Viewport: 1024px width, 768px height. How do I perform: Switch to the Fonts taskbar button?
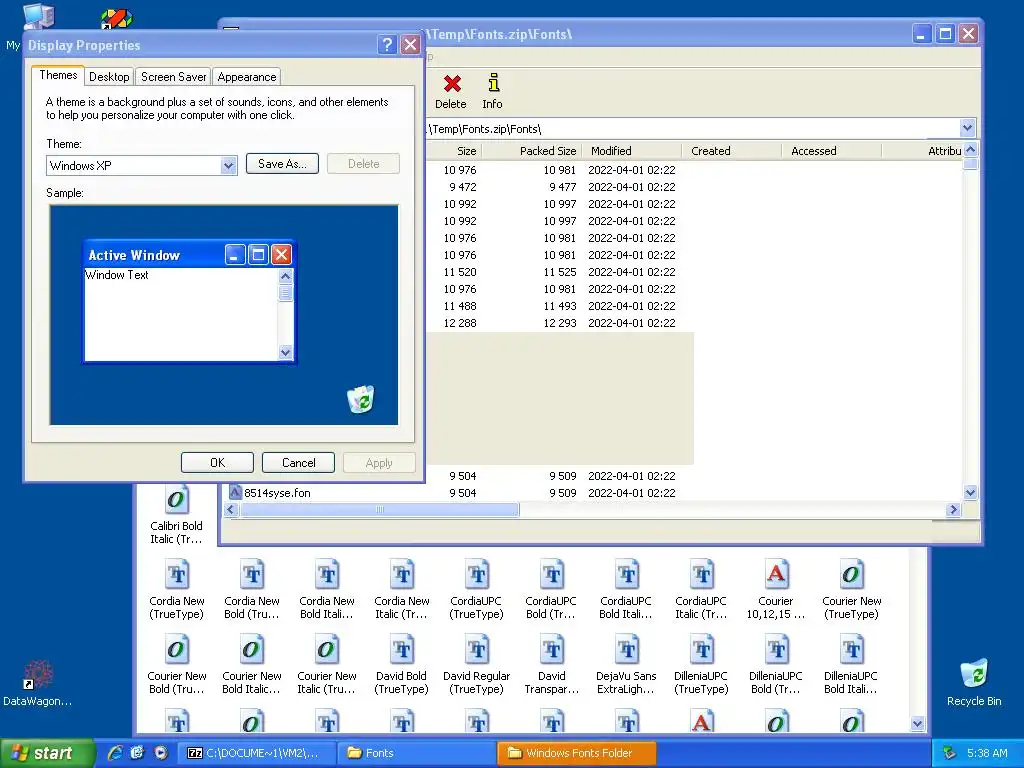[x=417, y=753]
